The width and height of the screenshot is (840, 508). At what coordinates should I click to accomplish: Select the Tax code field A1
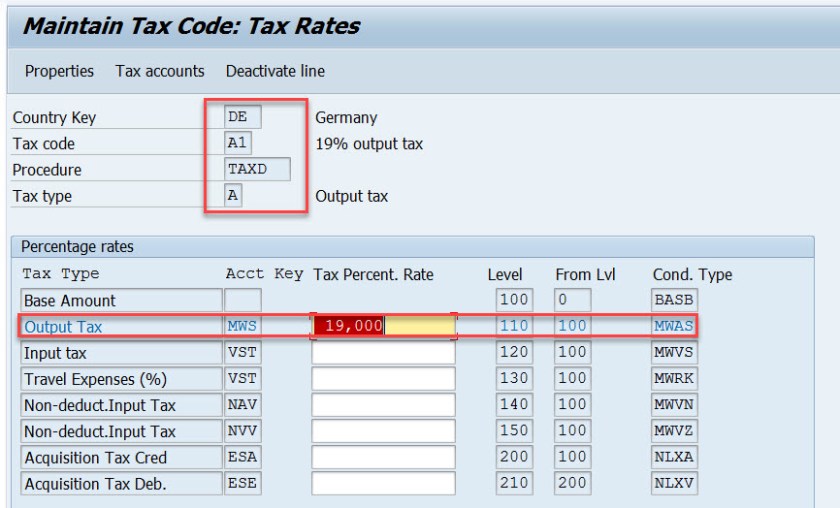pos(238,143)
